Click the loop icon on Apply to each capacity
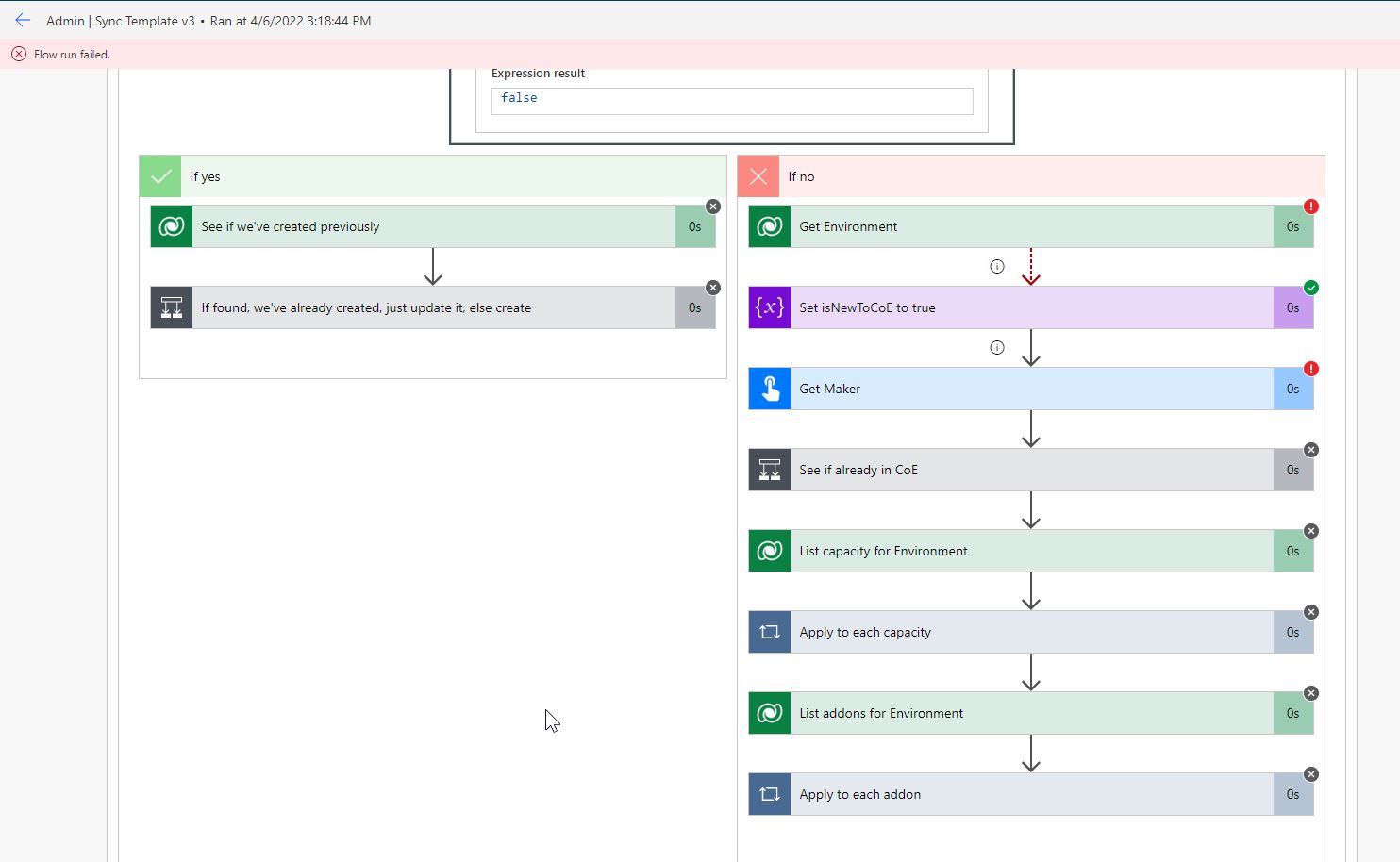The height and width of the screenshot is (862, 1400). 770,632
